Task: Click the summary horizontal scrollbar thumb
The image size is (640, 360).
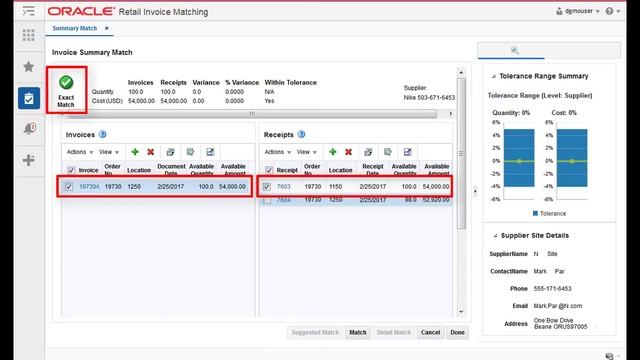Action: (x=252, y=113)
